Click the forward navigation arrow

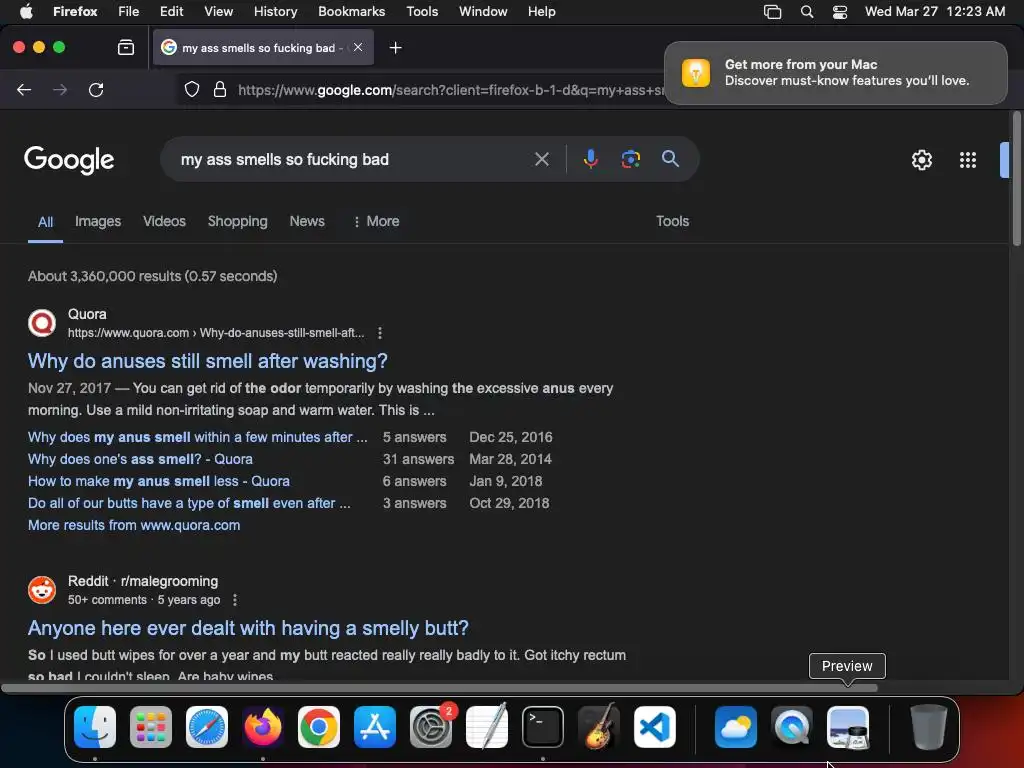(60, 89)
